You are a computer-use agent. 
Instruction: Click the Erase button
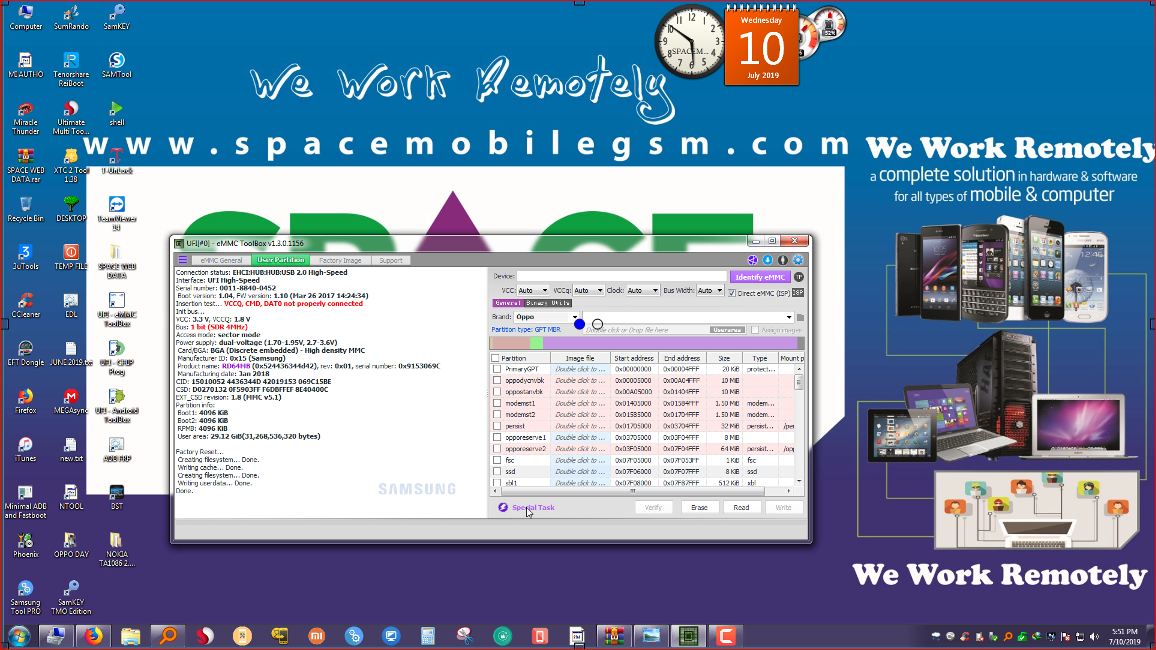(x=699, y=507)
